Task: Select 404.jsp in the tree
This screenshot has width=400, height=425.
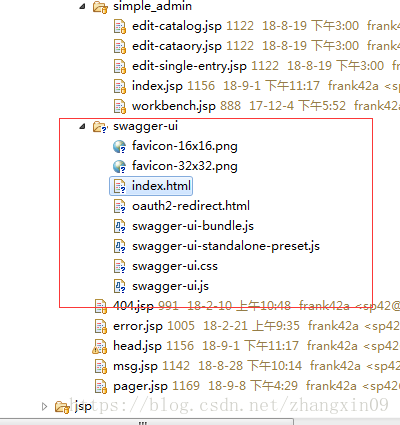Action: pyautogui.click(x=133, y=306)
